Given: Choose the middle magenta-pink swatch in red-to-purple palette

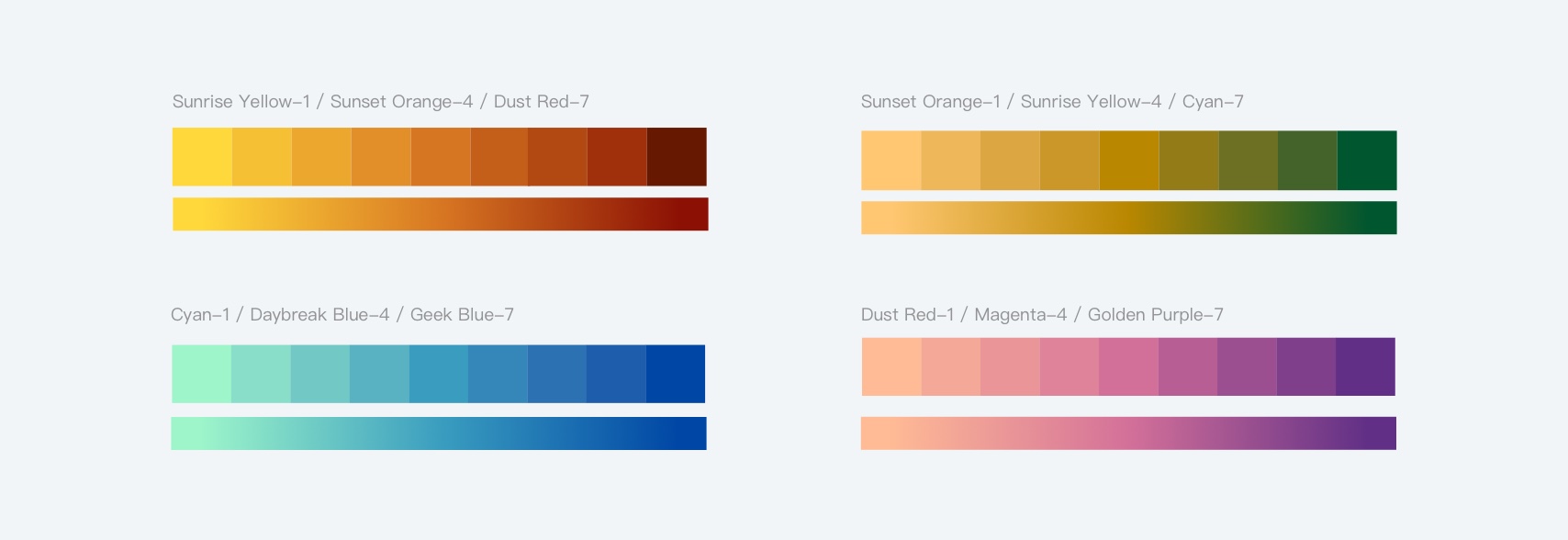Looking at the screenshot, I should (x=1128, y=366).
